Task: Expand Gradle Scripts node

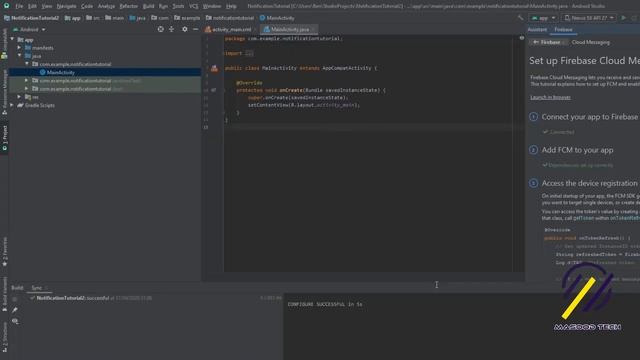Action: 12,105
